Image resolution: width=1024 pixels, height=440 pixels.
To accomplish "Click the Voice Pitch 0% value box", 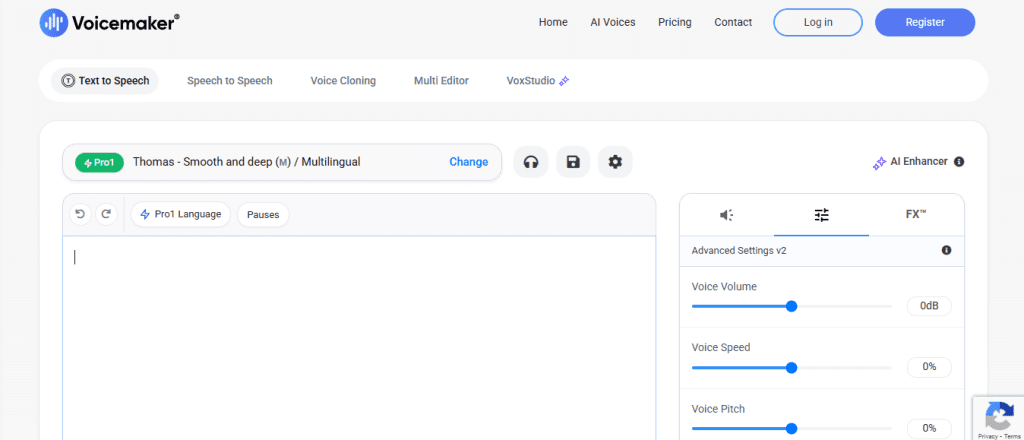I will (x=929, y=428).
